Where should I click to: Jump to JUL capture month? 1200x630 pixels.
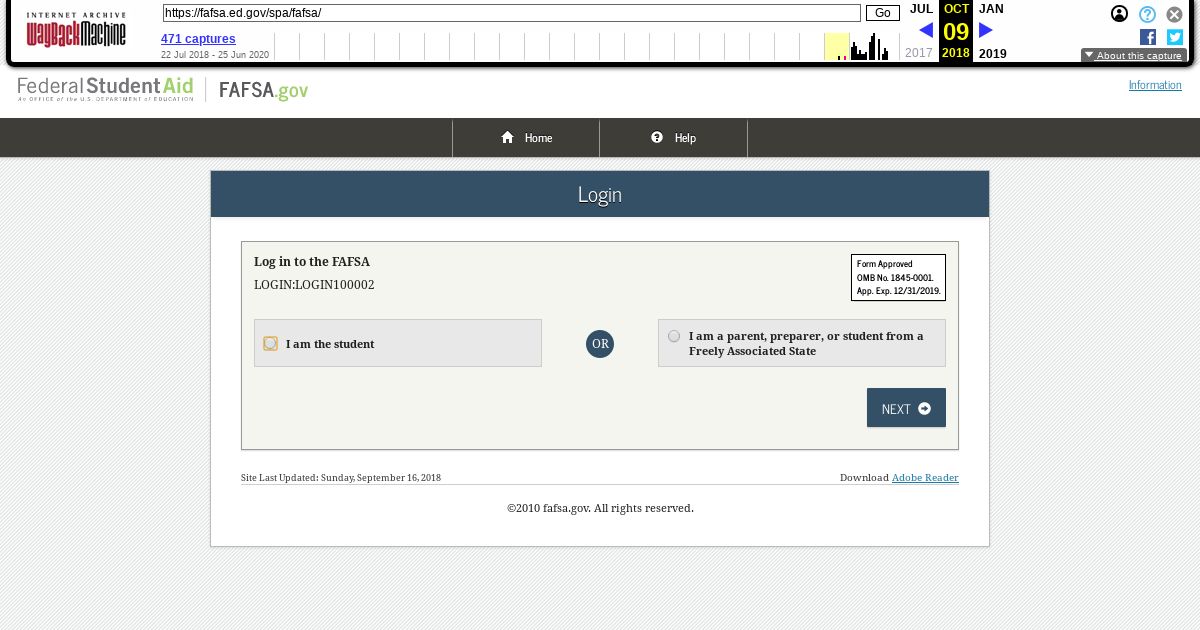click(921, 9)
